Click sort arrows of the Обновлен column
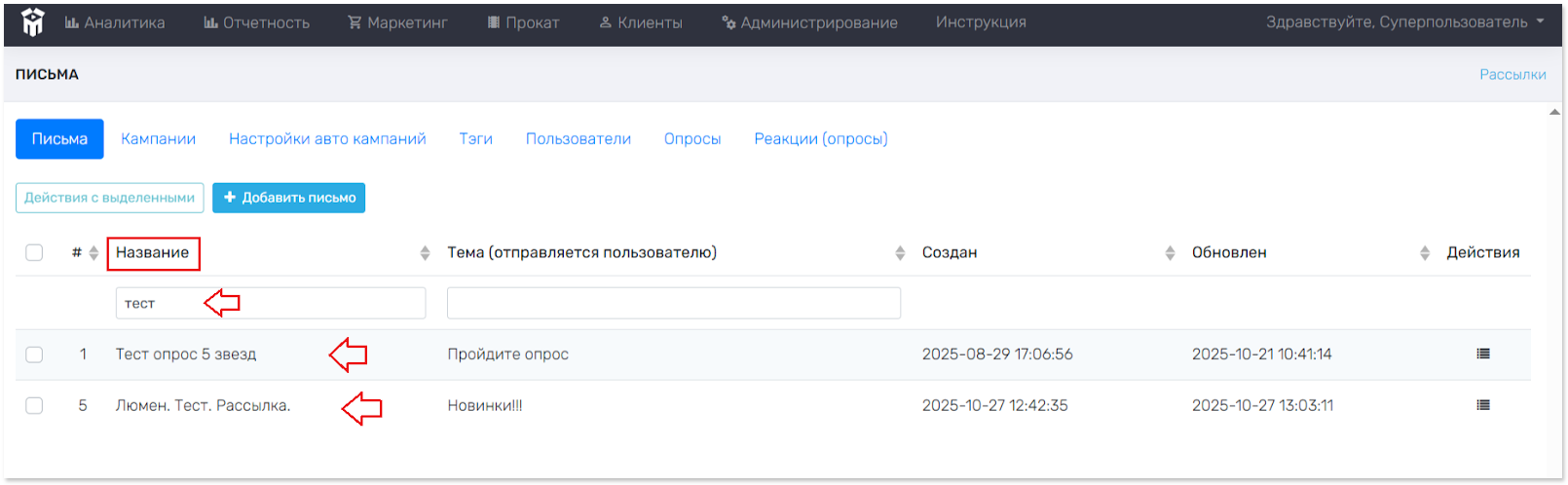The height and width of the screenshot is (485, 1568). 1424,253
